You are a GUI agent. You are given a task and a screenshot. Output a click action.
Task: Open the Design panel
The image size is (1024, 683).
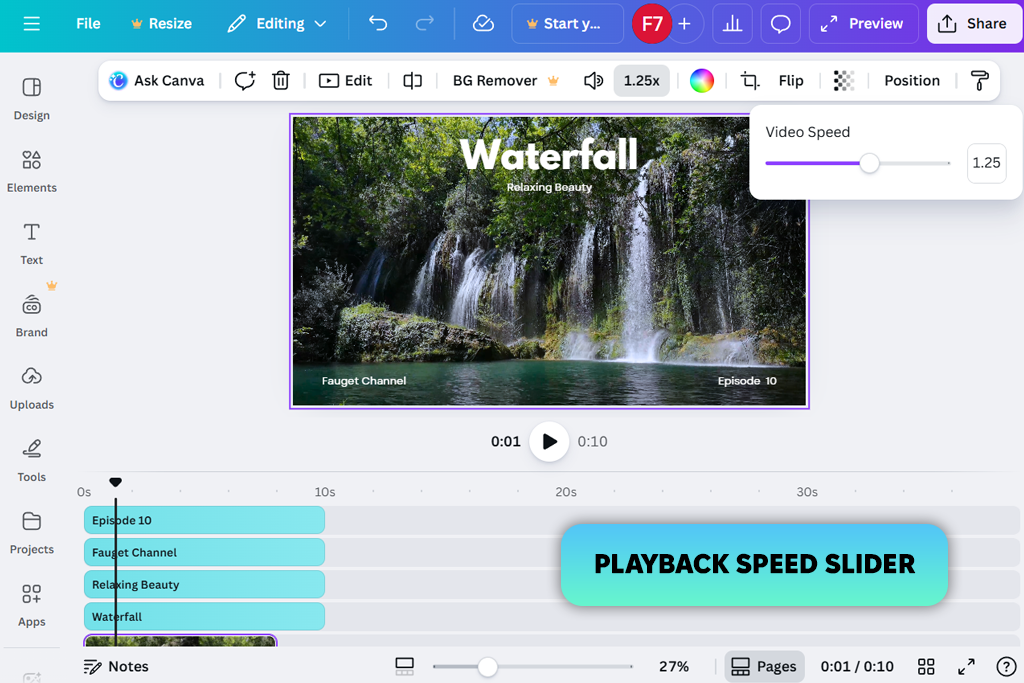31,99
